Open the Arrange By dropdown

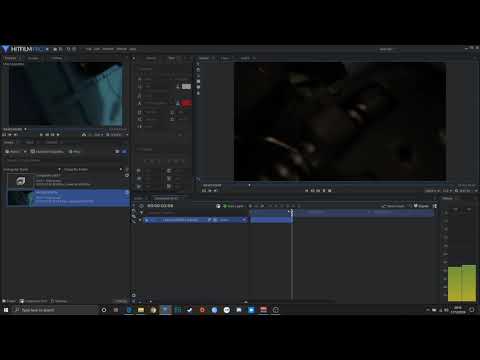coord(32,170)
